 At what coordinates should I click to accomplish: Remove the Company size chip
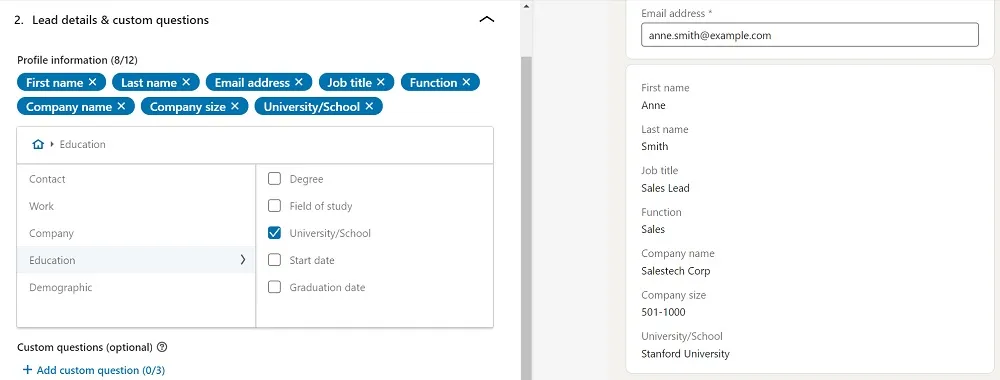(235, 106)
